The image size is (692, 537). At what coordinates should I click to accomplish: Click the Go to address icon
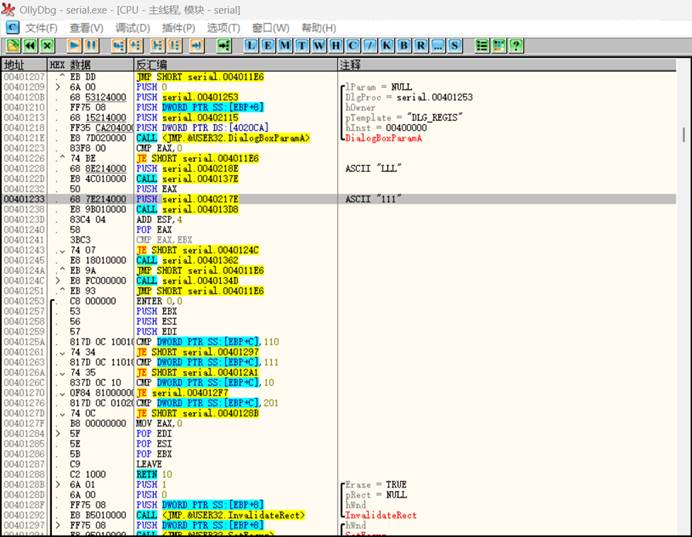pos(223,46)
